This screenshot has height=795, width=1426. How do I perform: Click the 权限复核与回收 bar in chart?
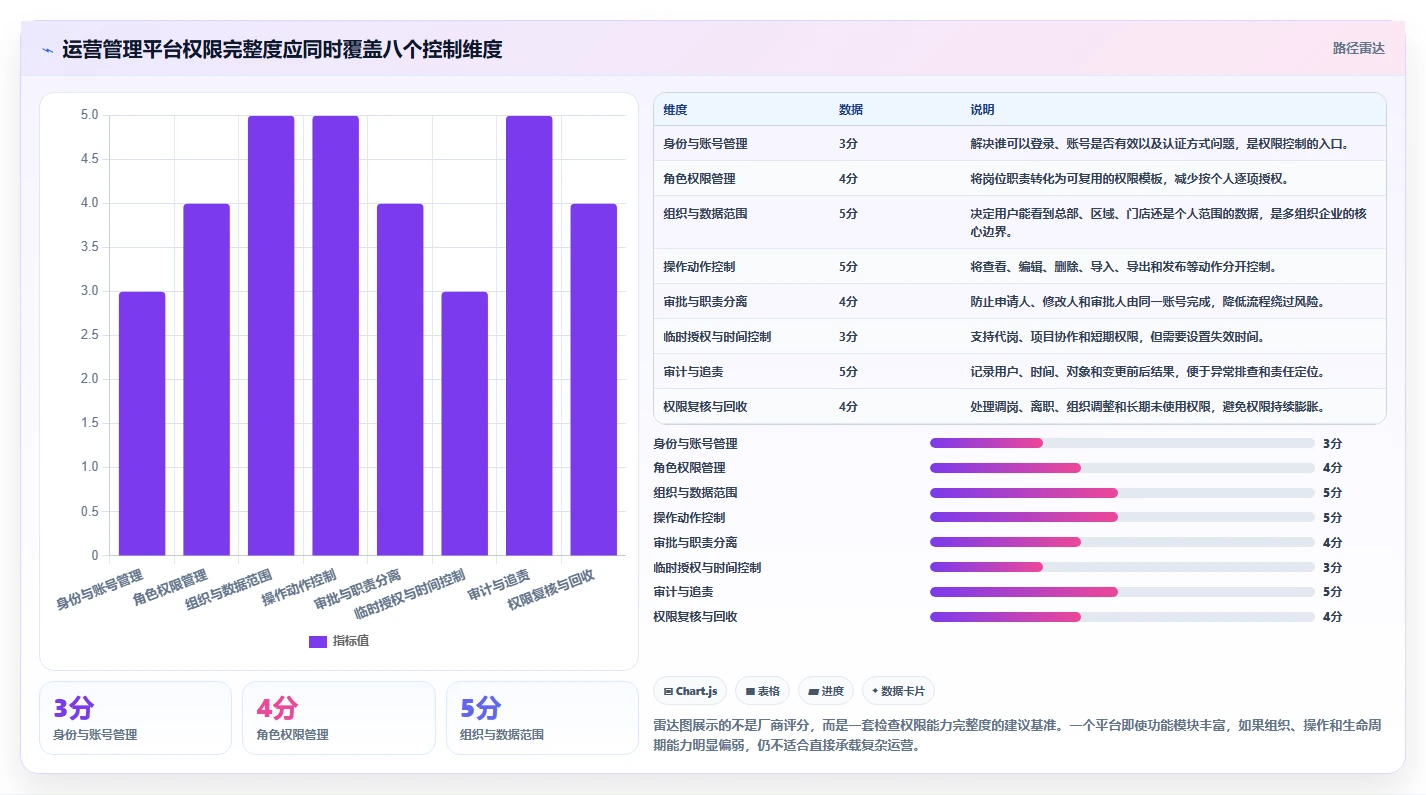tap(593, 379)
